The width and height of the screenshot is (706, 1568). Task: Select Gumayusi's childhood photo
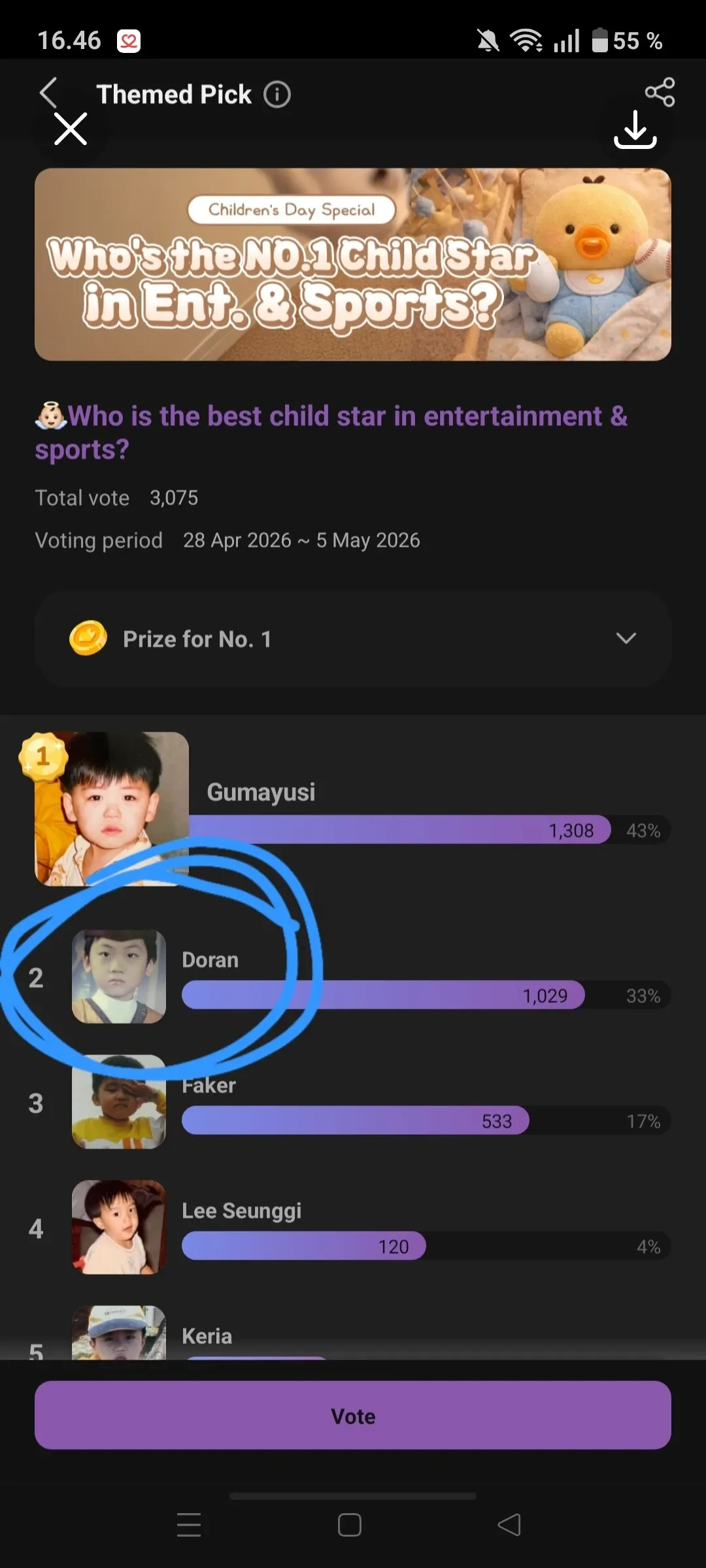pyautogui.click(x=112, y=808)
